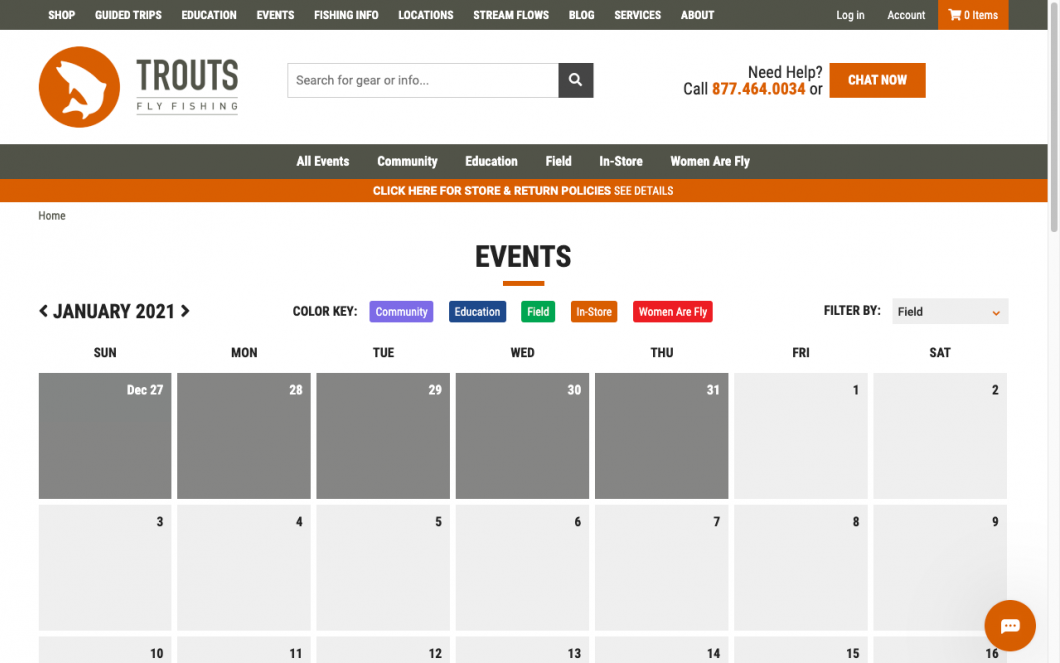The width and height of the screenshot is (1060, 663).
Task: Open the top Education menu item
Action: tap(209, 15)
